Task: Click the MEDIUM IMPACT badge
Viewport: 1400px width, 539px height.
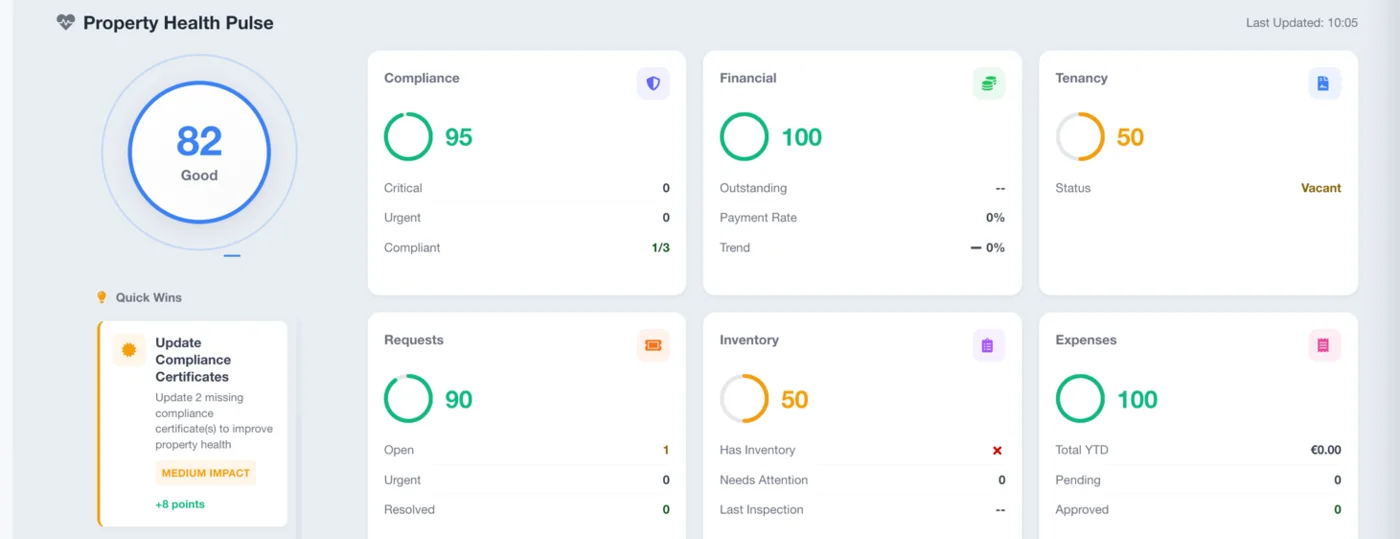Action: tap(206, 473)
